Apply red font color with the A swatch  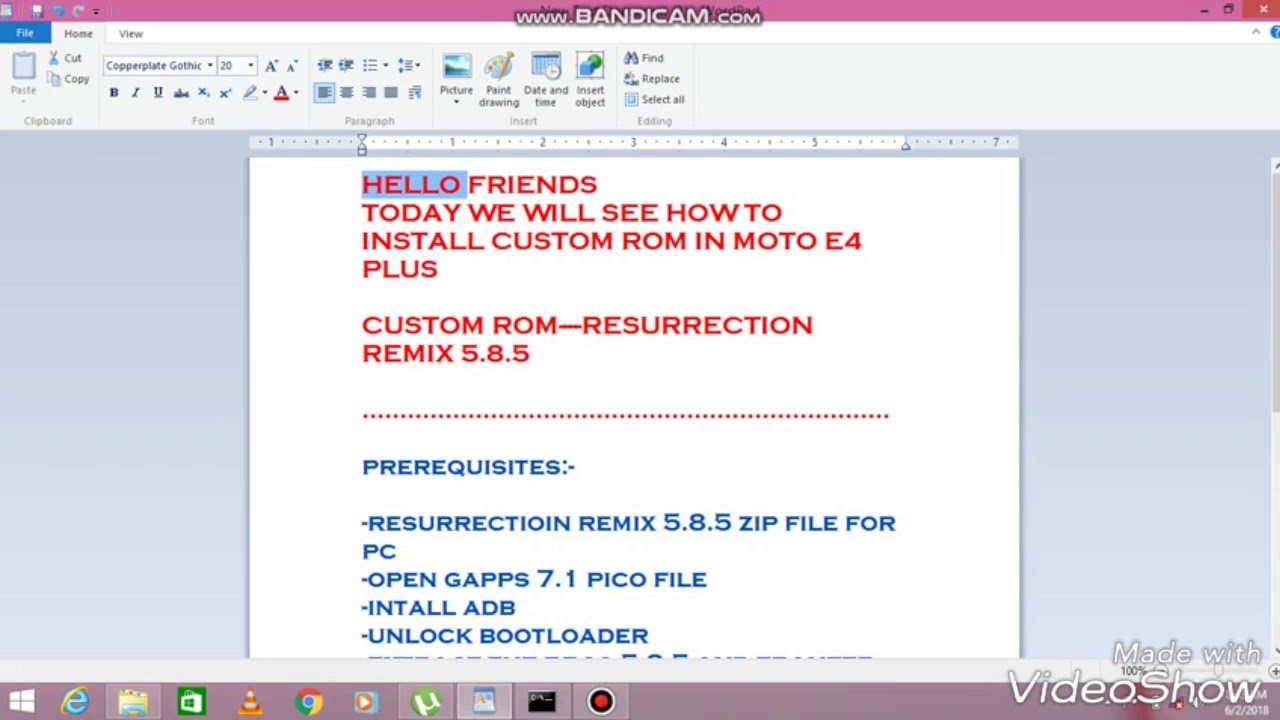click(281, 92)
